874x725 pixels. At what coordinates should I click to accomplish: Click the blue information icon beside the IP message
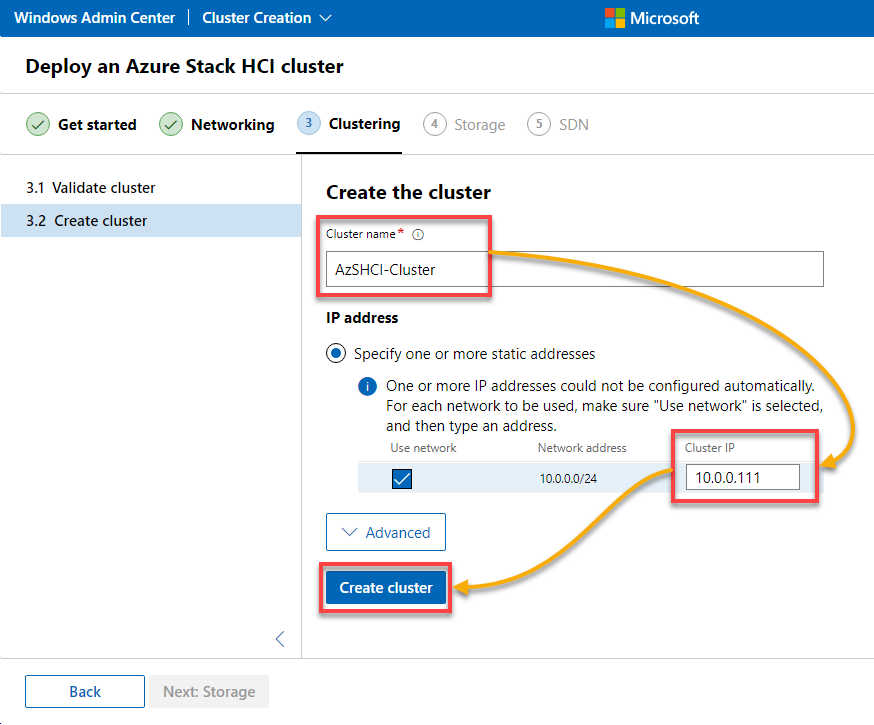coord(367,386)
